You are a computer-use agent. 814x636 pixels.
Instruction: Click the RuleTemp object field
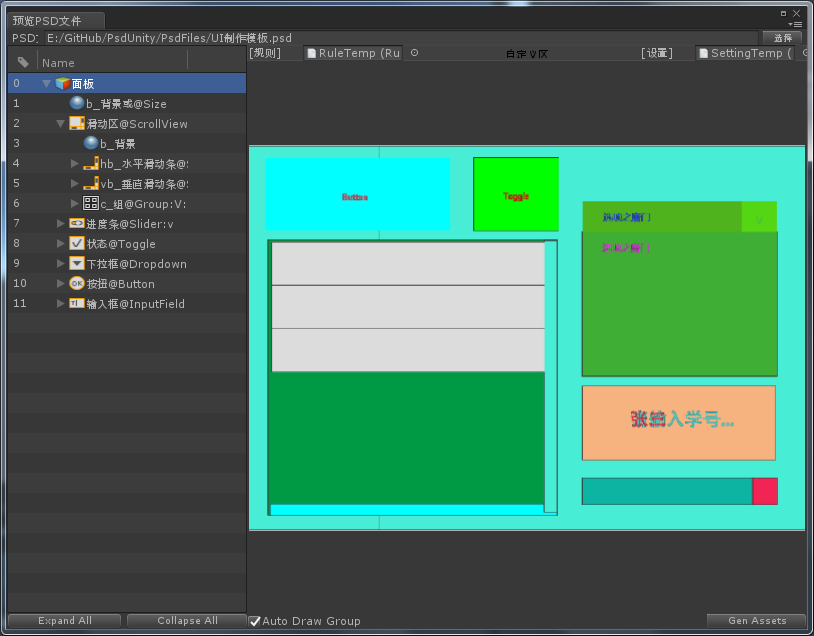coord(353,53)
